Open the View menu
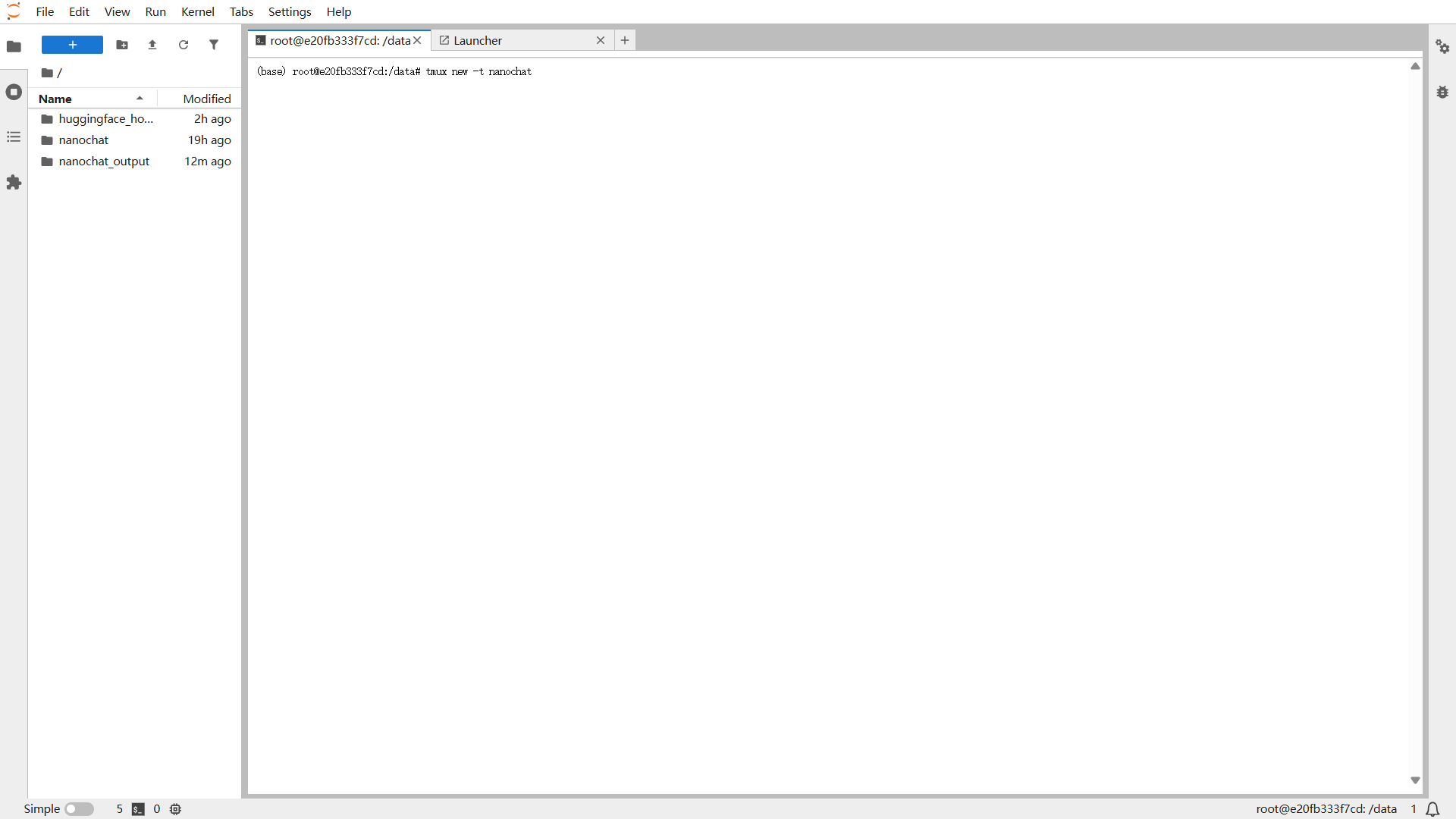Viewport: 1456px width, 819px height. [x=117, y=11]
